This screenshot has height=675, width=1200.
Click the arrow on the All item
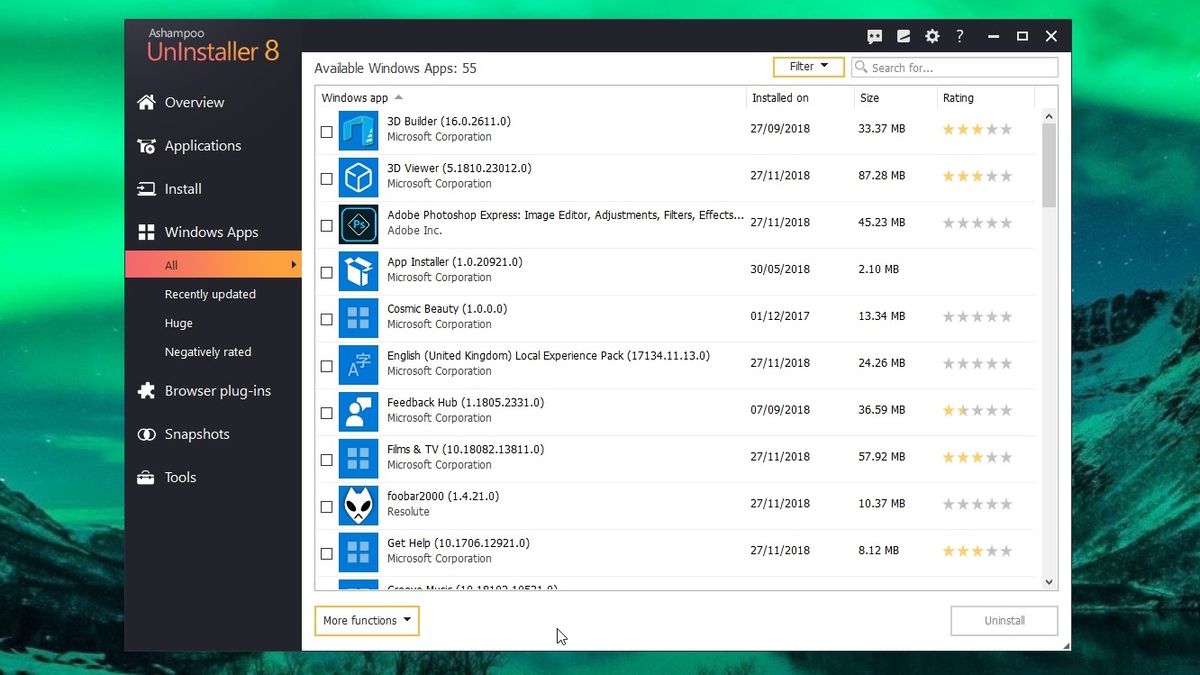[294, 265]
